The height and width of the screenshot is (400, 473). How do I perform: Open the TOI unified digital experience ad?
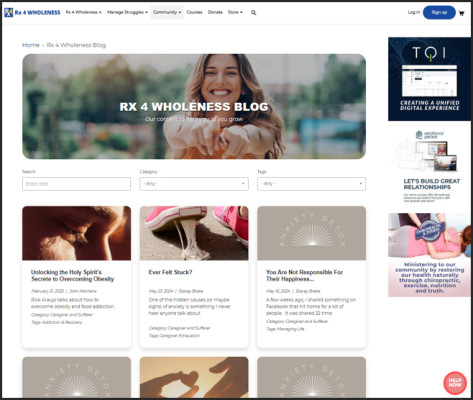429,79
